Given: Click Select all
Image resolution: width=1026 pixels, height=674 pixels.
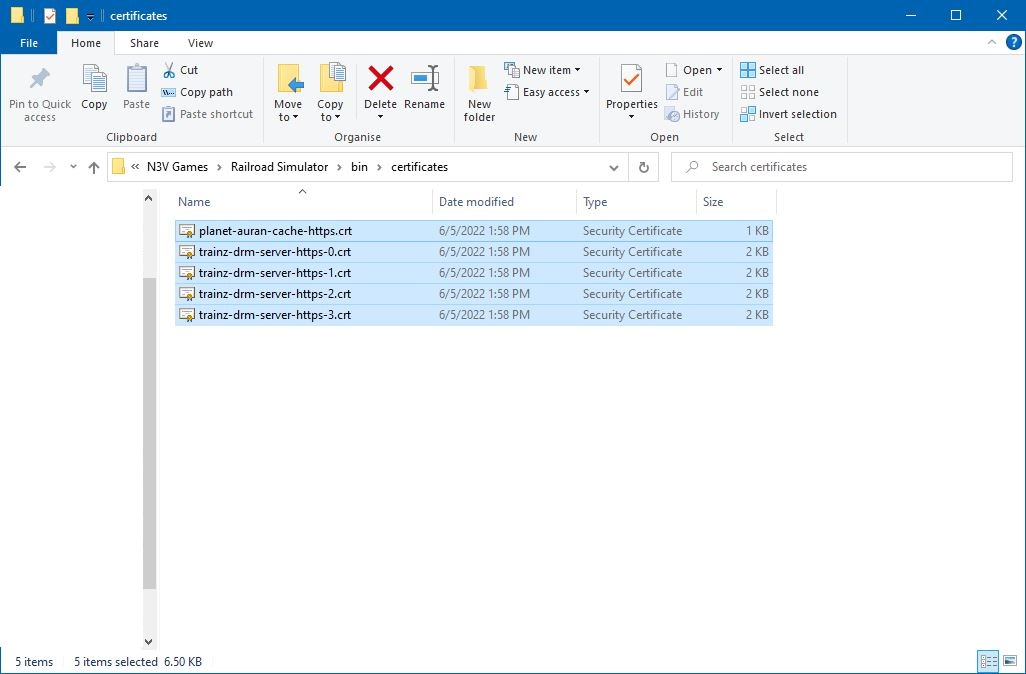Looking at the screenshot, I should click(772, 70).
